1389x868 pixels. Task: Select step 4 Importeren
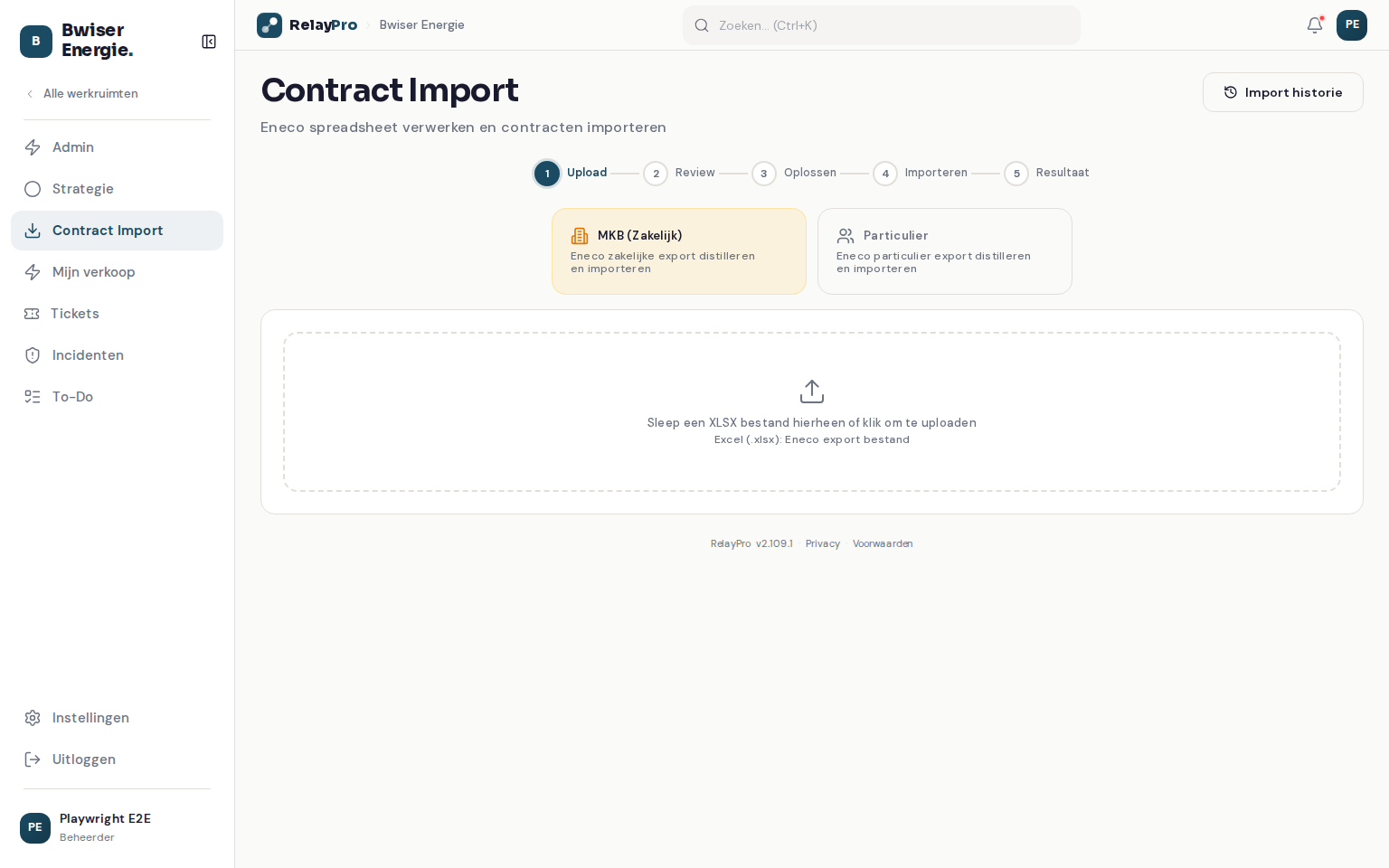921,174
